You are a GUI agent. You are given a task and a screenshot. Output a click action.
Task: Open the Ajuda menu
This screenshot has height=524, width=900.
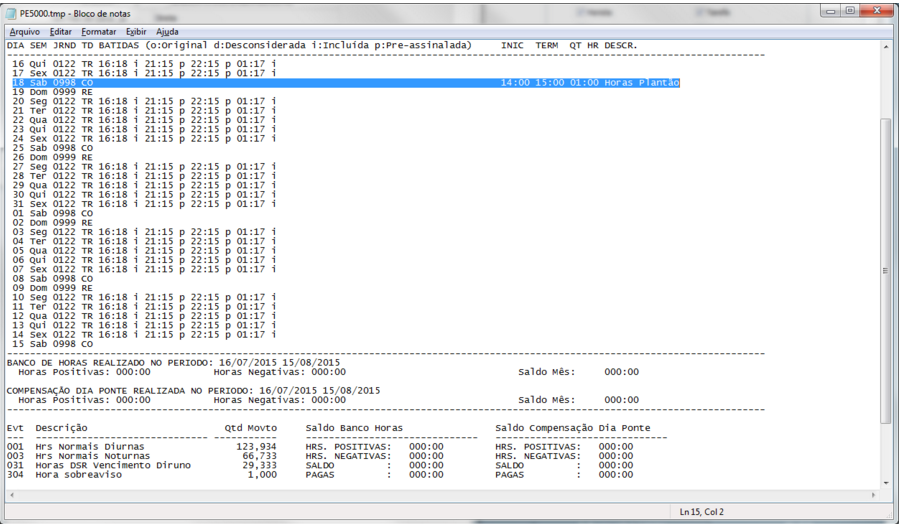point(167,32)
